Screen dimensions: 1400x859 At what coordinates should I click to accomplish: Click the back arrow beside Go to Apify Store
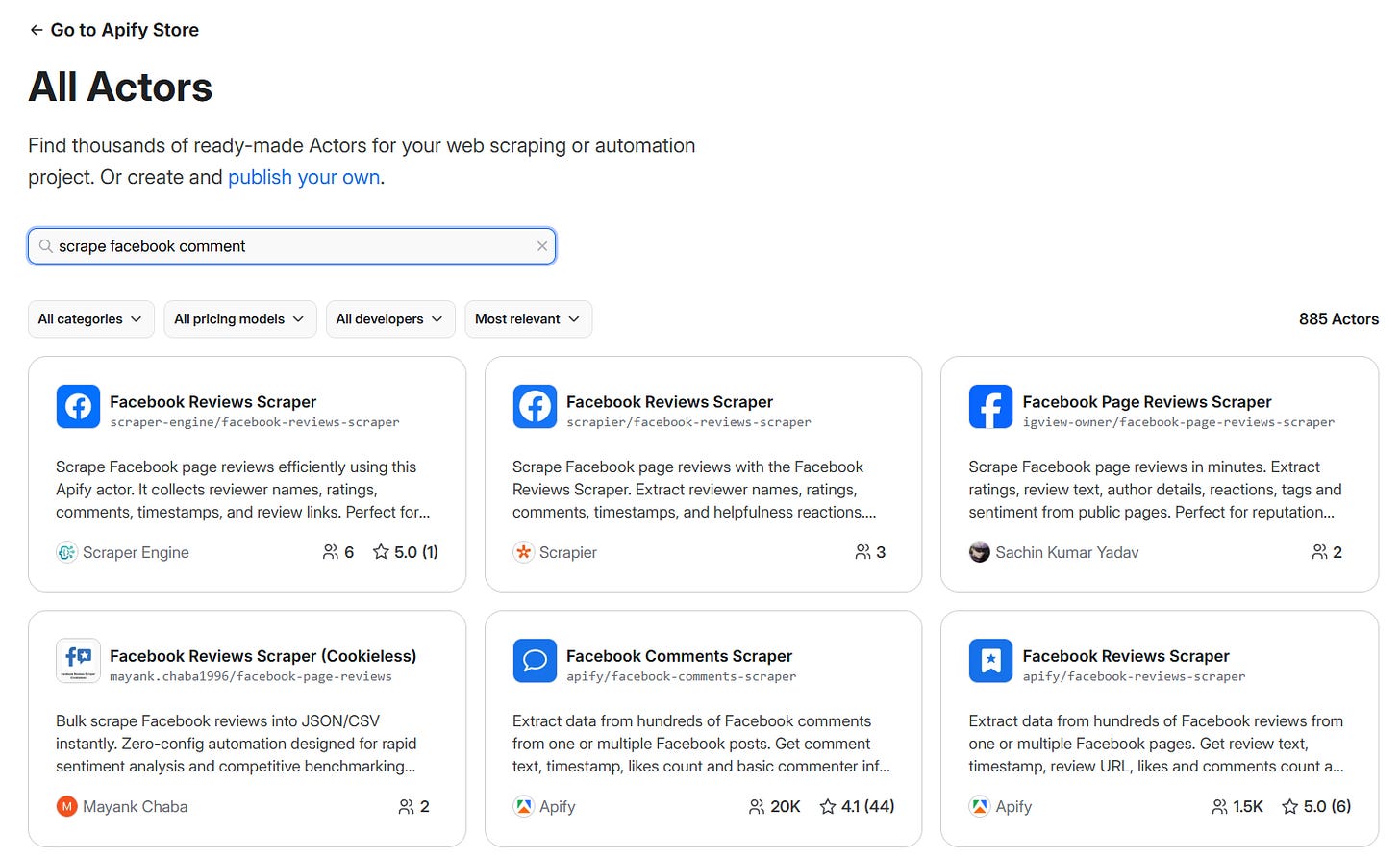click(37, 30)
